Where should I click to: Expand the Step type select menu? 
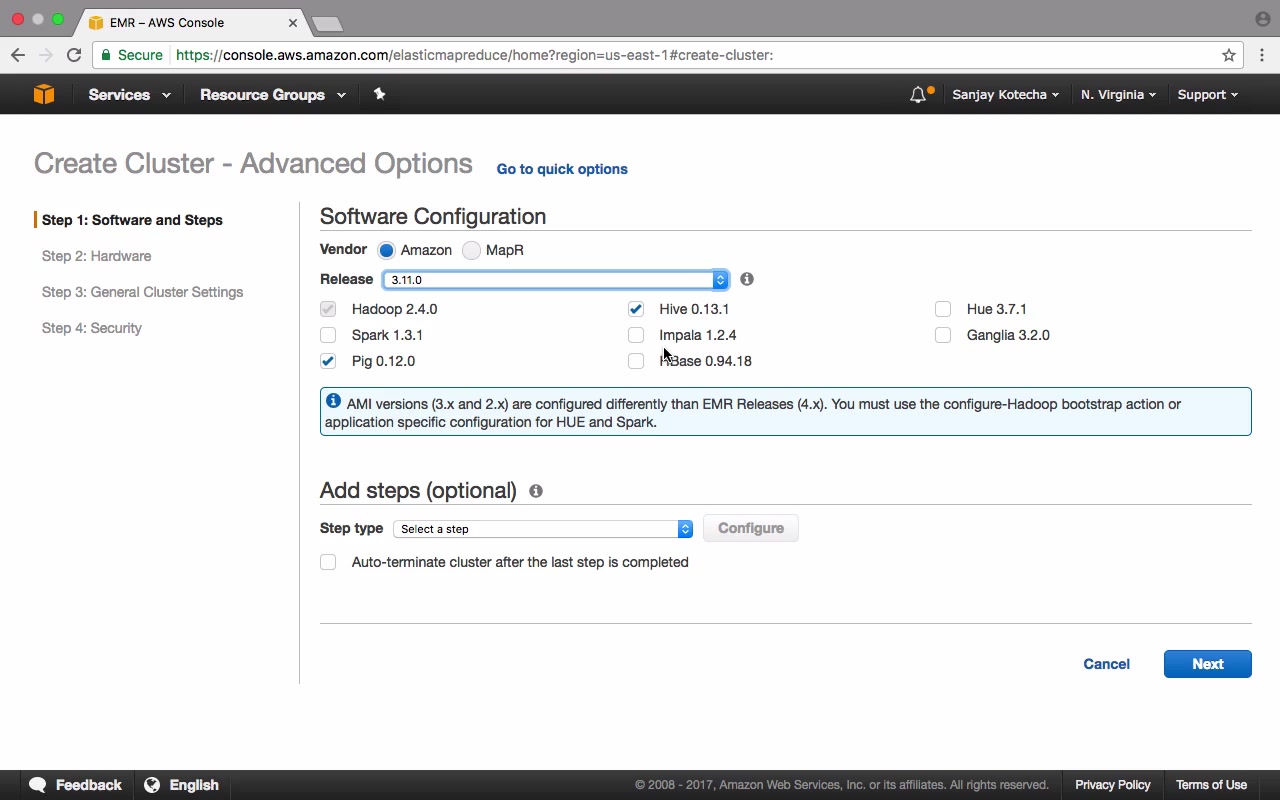(543, 529)
